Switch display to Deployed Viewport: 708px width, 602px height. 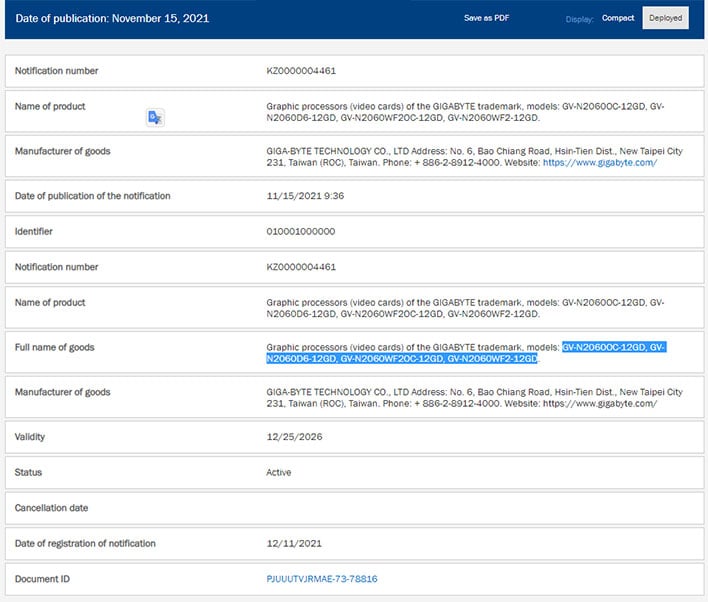pos(666,18)
